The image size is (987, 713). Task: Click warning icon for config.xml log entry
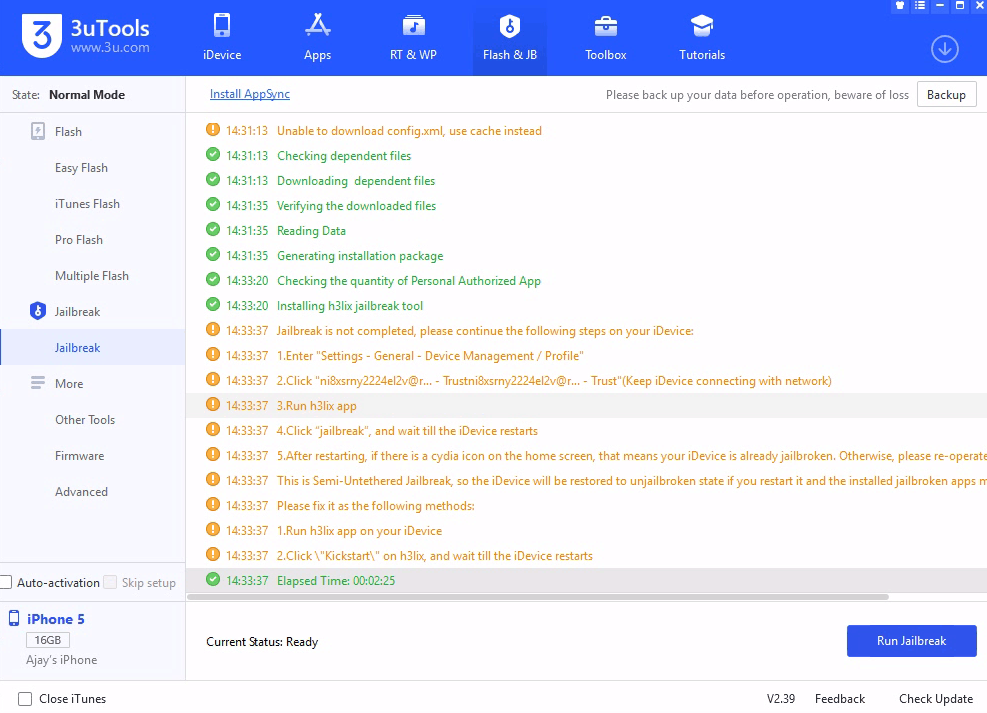click(213, 130)
